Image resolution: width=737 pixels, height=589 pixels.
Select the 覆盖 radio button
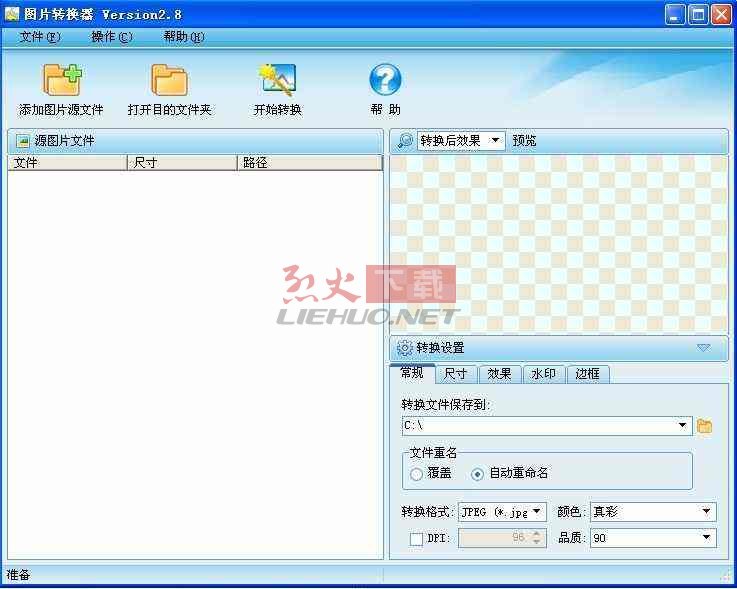tap(416, 474)
